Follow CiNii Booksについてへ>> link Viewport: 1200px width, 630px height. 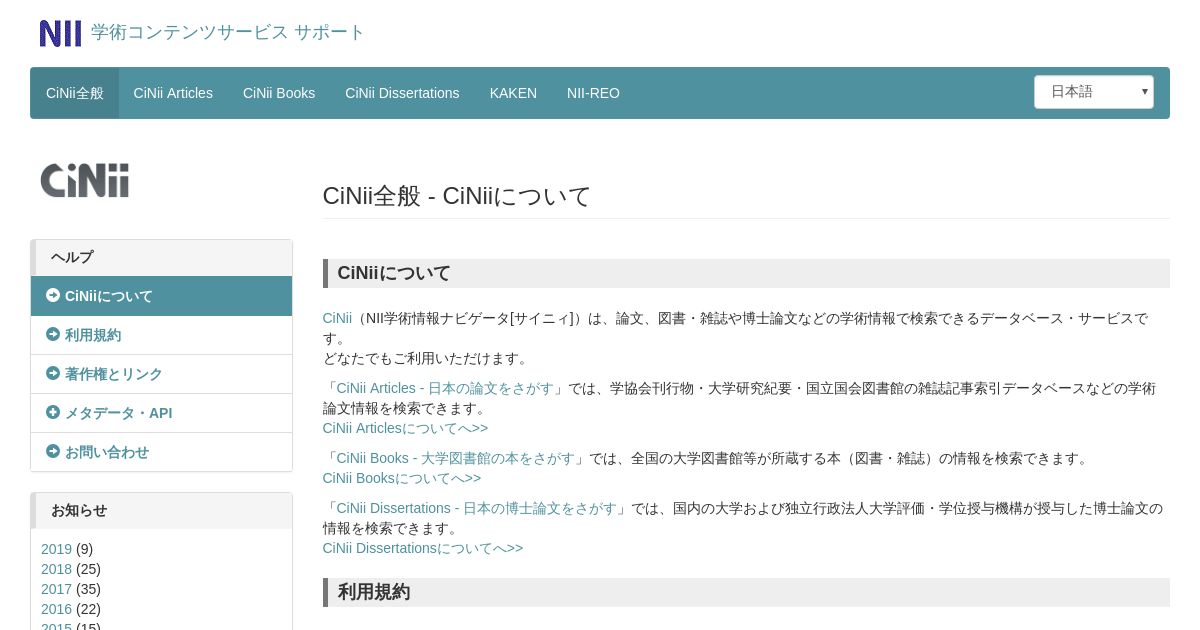pyautogui.click(x=401, y=478)
